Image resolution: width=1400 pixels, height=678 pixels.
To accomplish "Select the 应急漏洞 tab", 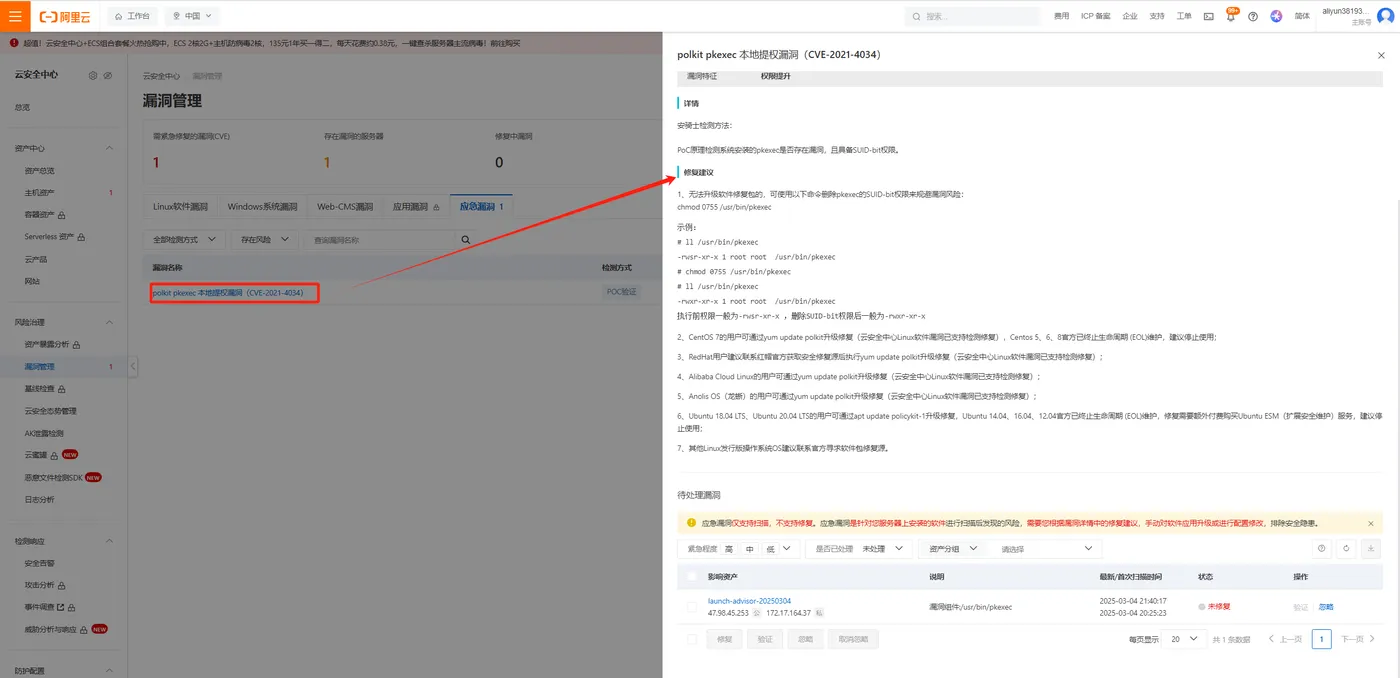I will pos(481,207).
